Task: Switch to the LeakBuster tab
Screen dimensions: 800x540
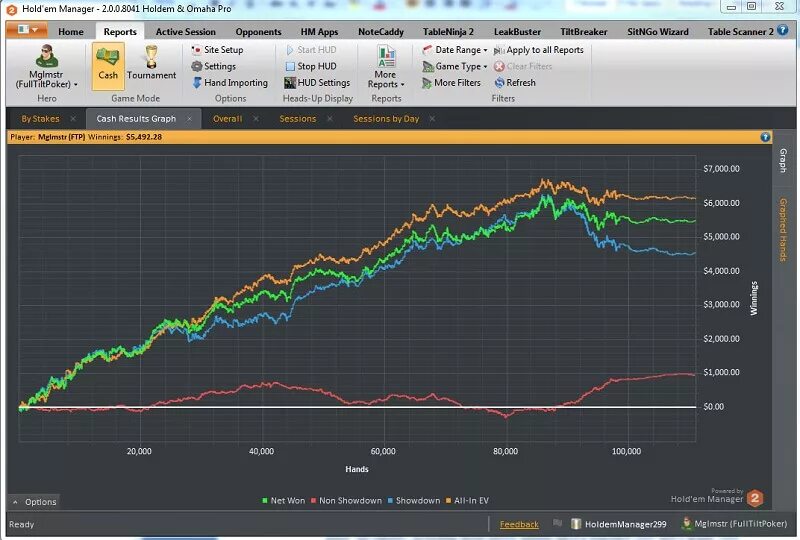Action: coord(517,32)
